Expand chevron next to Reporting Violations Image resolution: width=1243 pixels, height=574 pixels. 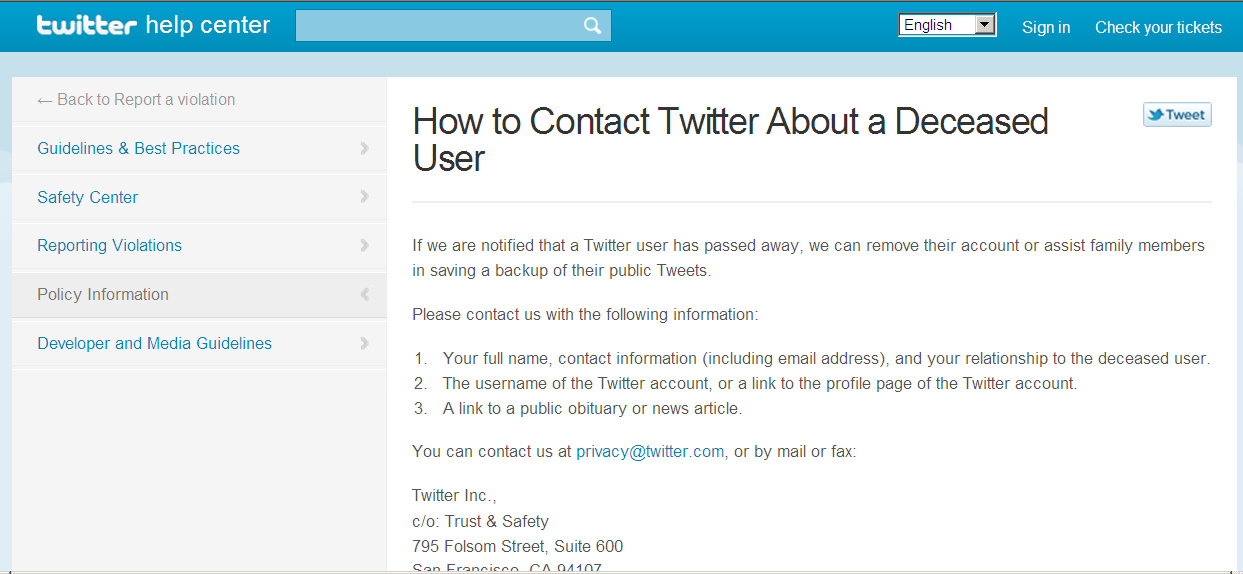(x=364, y=245)
